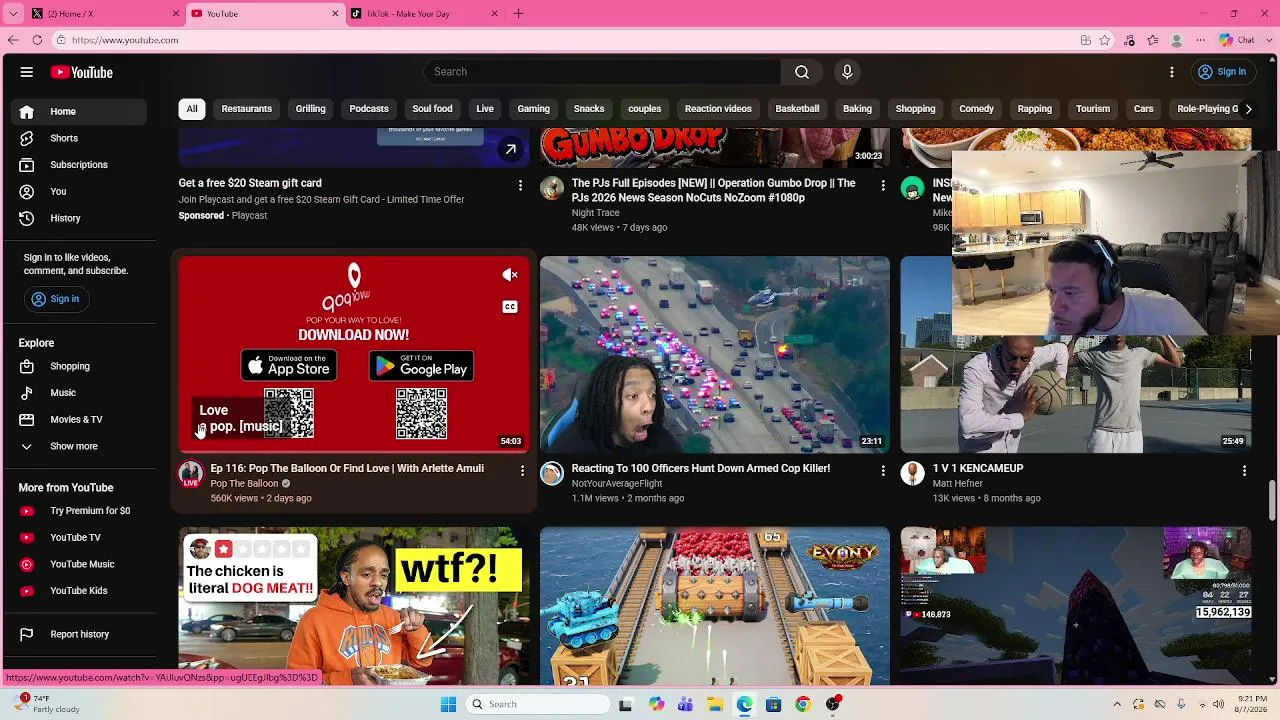1280x720 pixels.
Task: Click the Matt Hefner channel avatar
Action: tap(912, 474)
